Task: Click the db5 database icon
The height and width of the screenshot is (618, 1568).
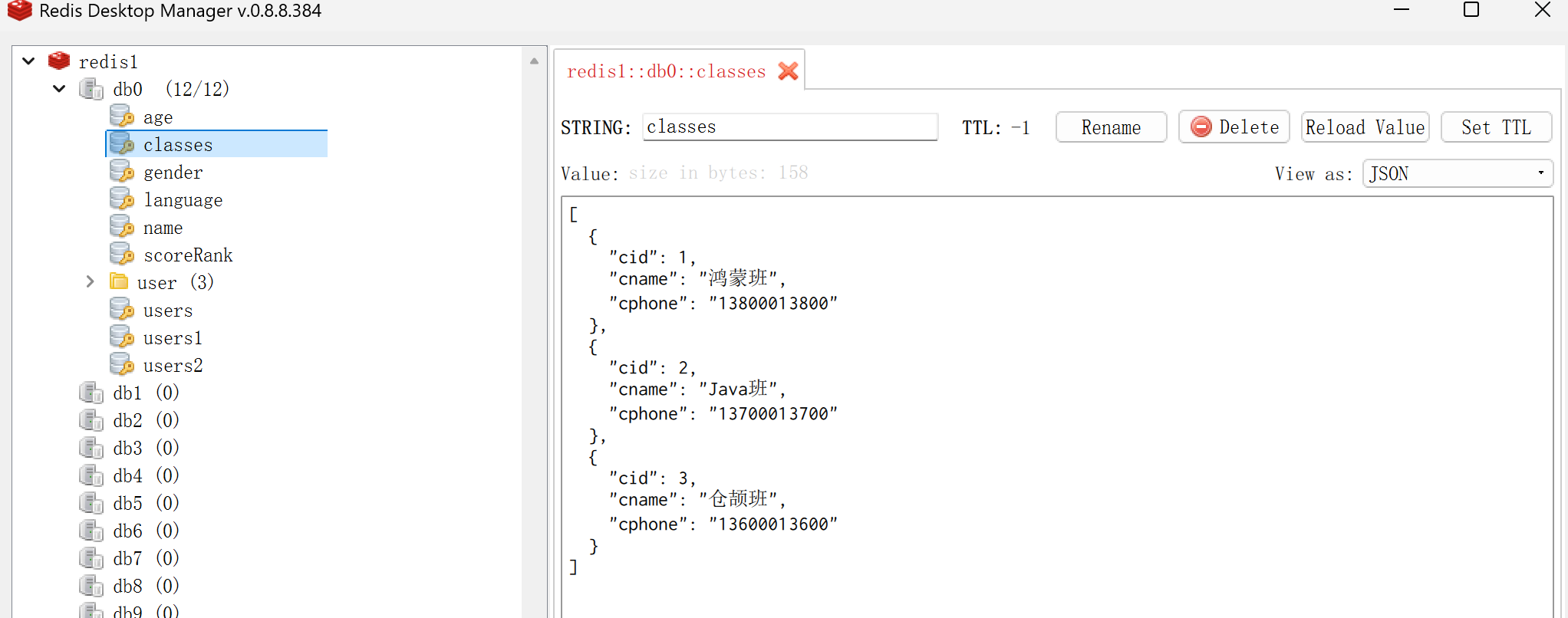Action: [x=91, y=503]
